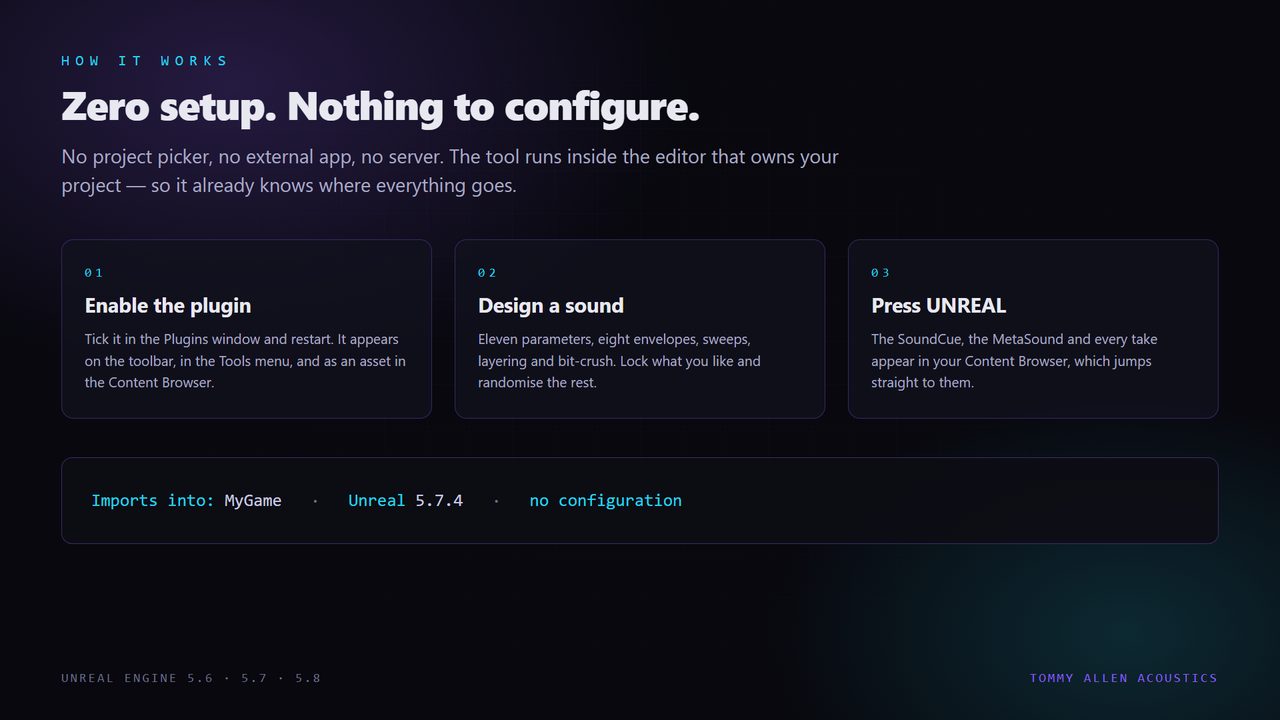Image resolution: width=1280 pixels, height=720 pixels.
Task: Click the description starting 'The SoundCue, the MetaSound'
Action: (1014, 361)
